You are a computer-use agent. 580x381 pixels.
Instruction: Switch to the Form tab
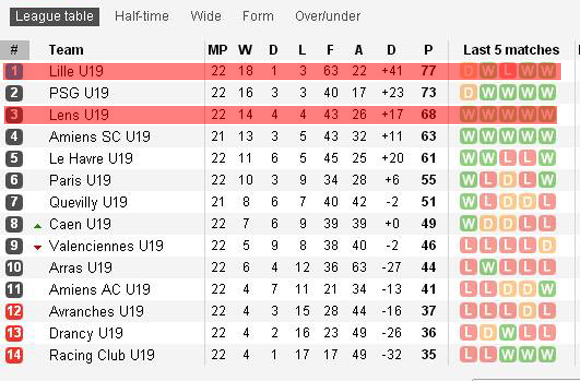258,16
